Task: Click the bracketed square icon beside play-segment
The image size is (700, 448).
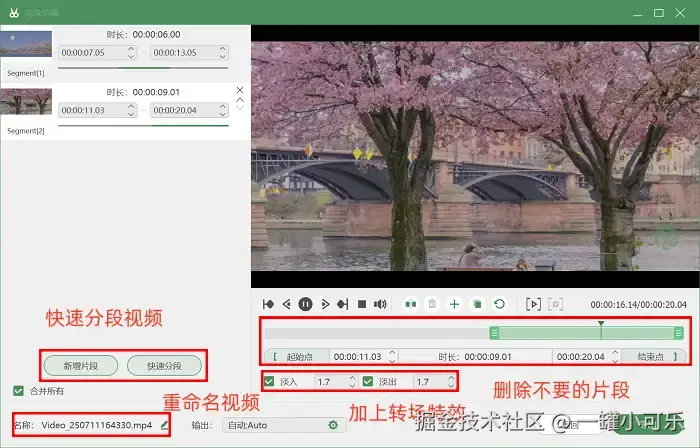Action: (555, 304)
